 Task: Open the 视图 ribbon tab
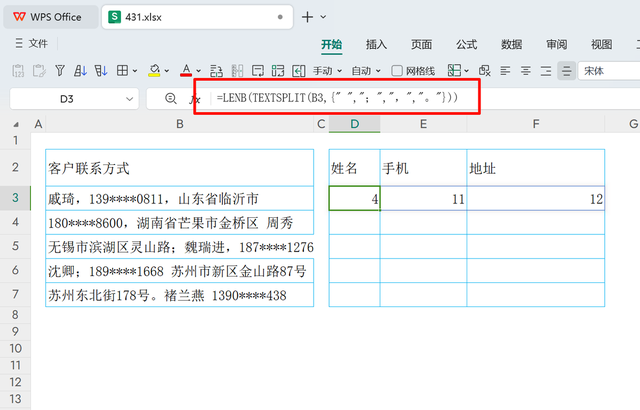[602, 44]
